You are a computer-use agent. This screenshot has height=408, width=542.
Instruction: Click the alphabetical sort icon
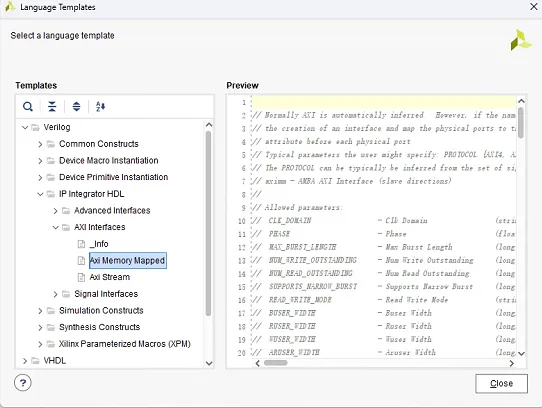[x=100, y=106]
